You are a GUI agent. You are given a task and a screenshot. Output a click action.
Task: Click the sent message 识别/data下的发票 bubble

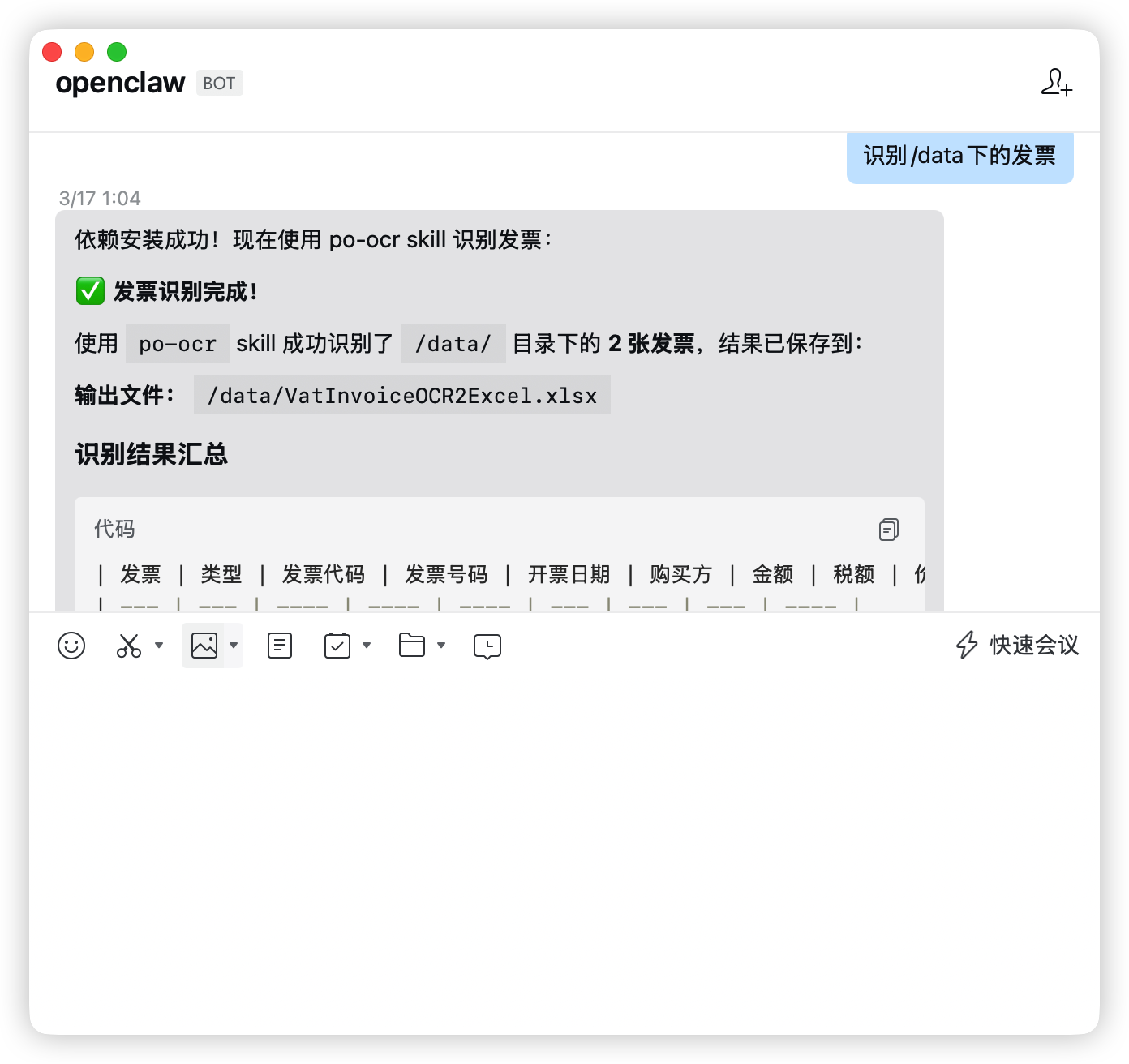tap(960, 156)
